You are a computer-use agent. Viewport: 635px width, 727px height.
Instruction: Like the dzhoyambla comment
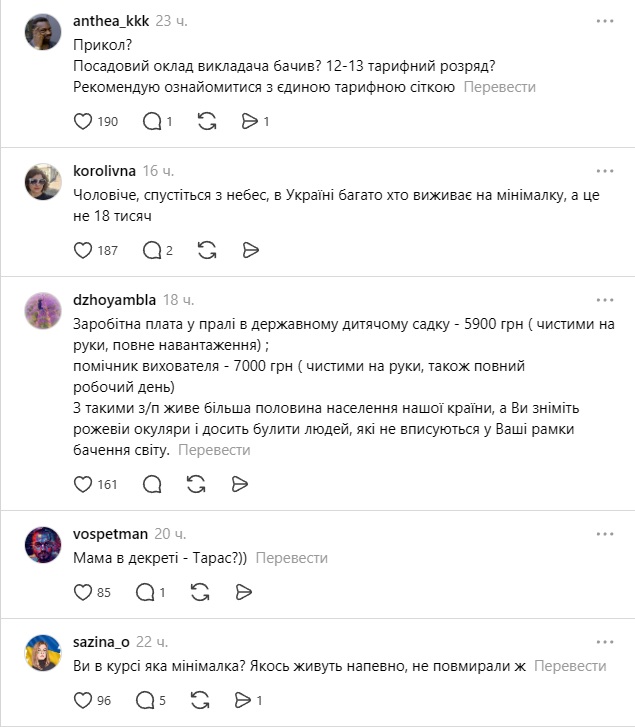pos(84,484)
